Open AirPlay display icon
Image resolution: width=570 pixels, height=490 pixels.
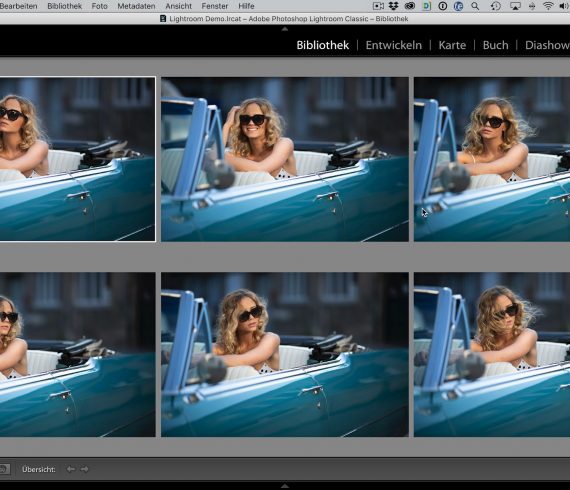tap(515, 6)
